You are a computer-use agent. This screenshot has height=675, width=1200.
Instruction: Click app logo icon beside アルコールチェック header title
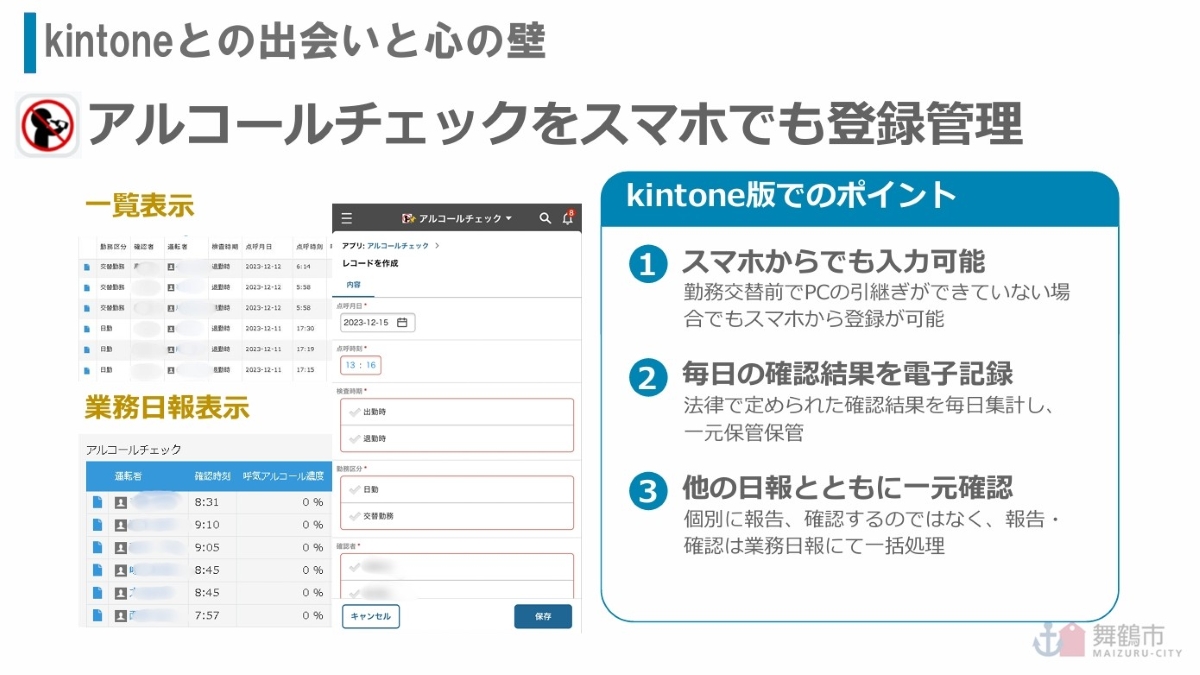[x=408, y=218]
